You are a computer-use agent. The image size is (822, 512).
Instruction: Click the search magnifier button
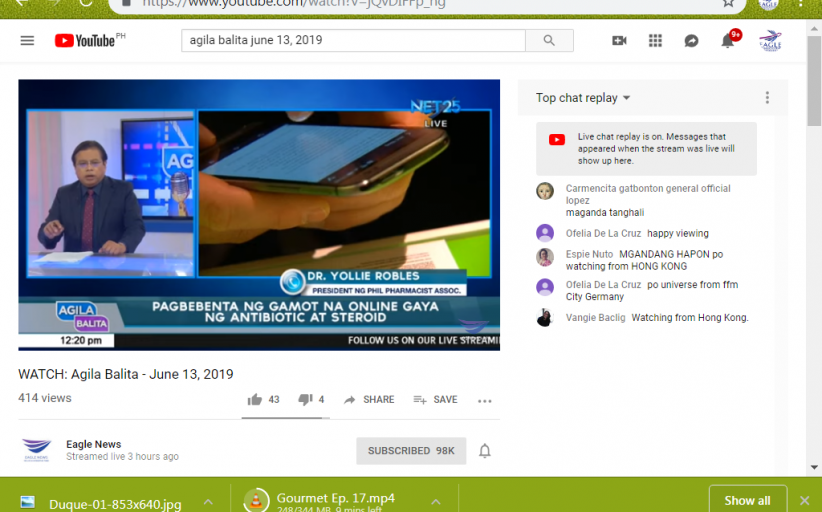pos(549,40)
